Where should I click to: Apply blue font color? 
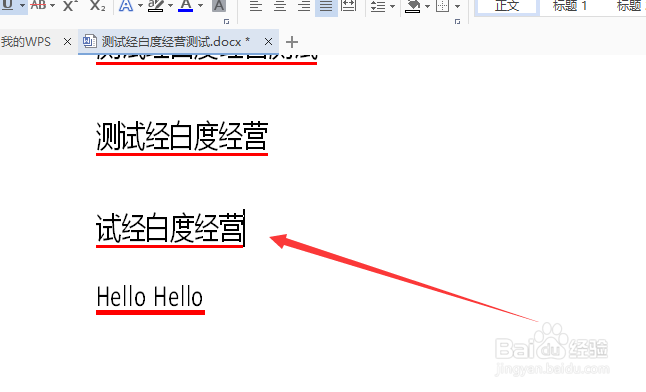185,5
